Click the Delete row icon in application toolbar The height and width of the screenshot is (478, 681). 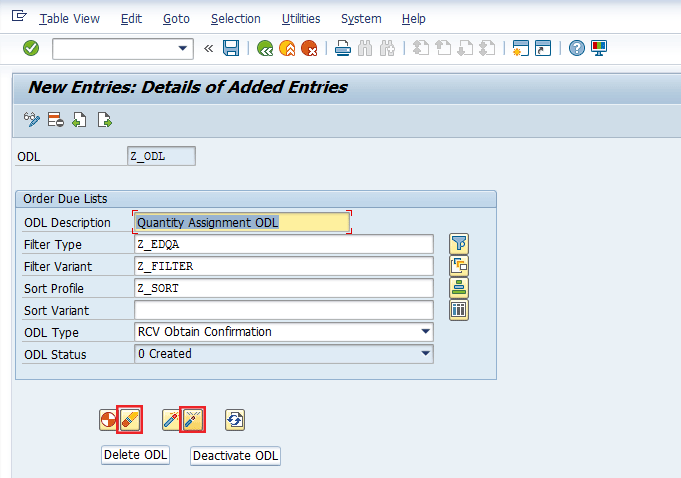pyautogui.click(x=55, y=120)
